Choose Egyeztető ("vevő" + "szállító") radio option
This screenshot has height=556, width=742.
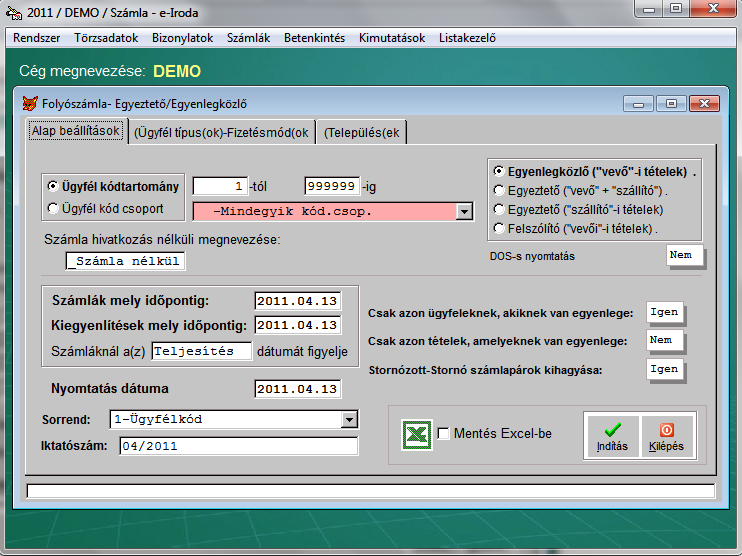[499, 190]
